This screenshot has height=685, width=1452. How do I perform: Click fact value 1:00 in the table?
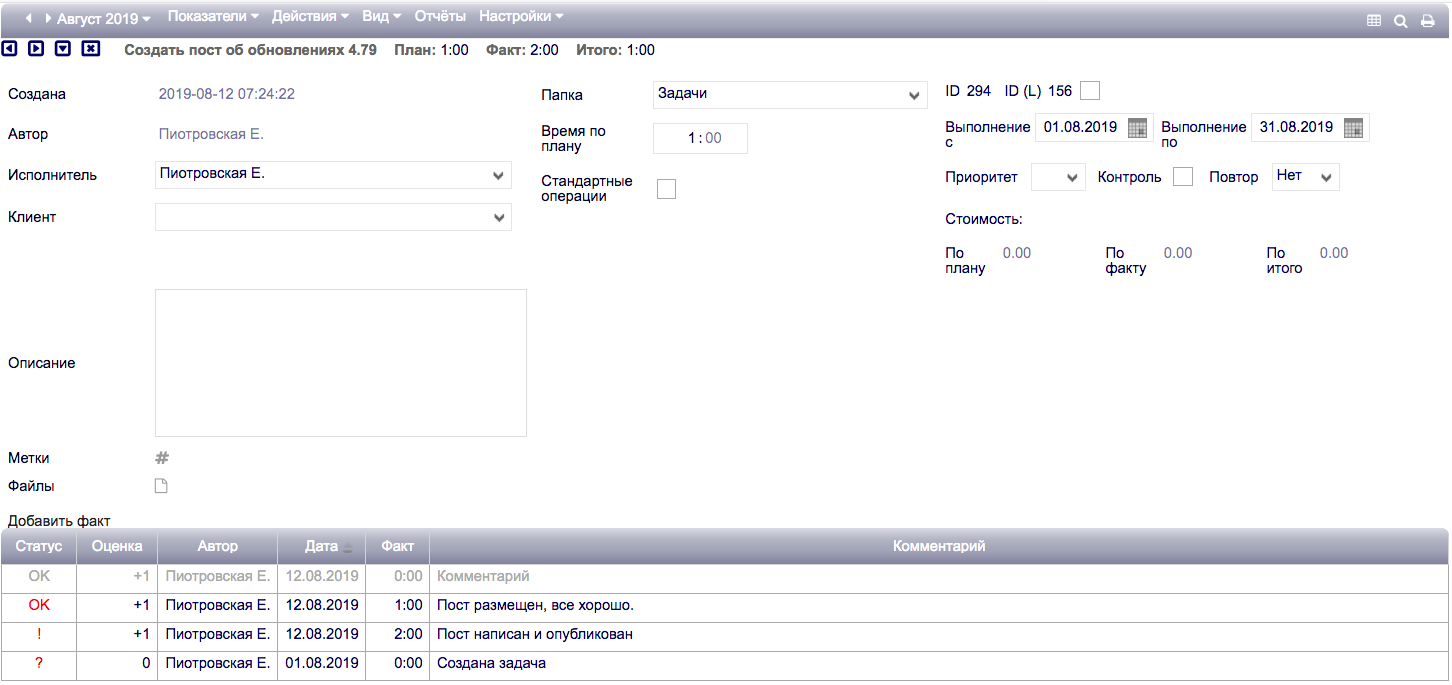tap(408, 605)
